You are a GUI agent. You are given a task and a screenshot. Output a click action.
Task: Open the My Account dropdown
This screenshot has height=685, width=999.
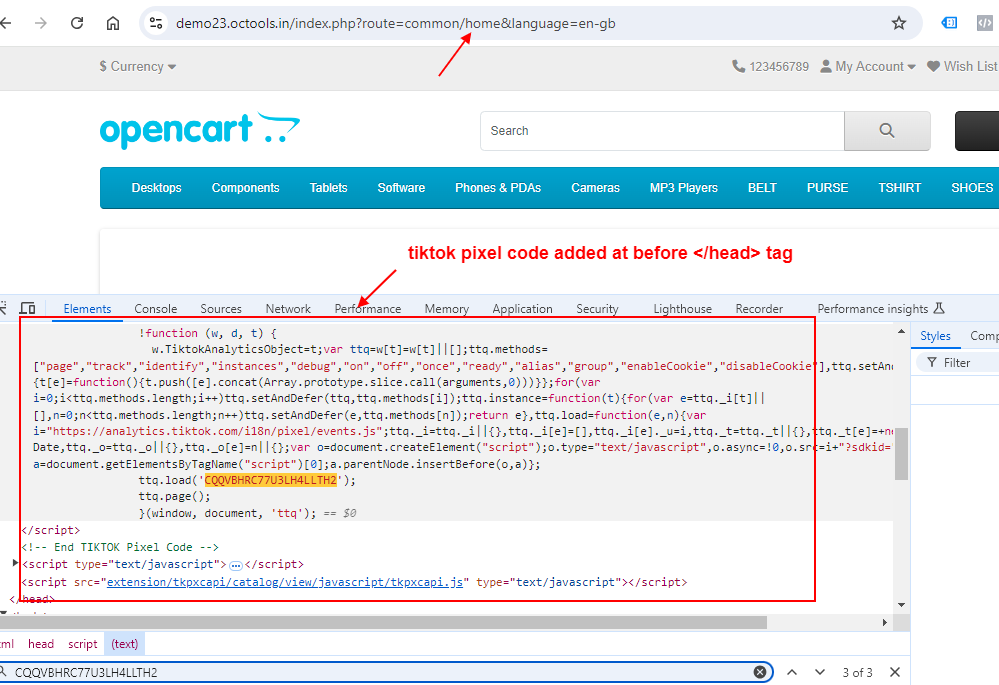(868, 66)
